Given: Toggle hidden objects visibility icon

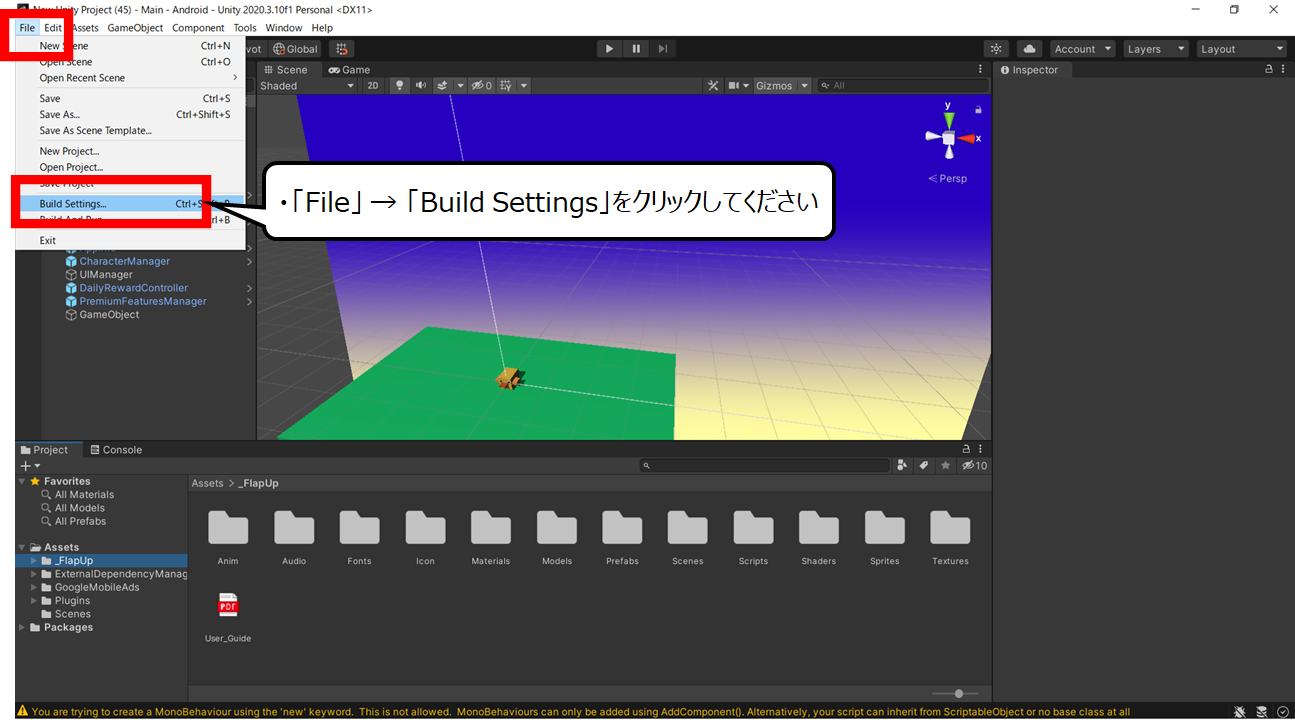Looking at the screenshot, I should [481, 86].
